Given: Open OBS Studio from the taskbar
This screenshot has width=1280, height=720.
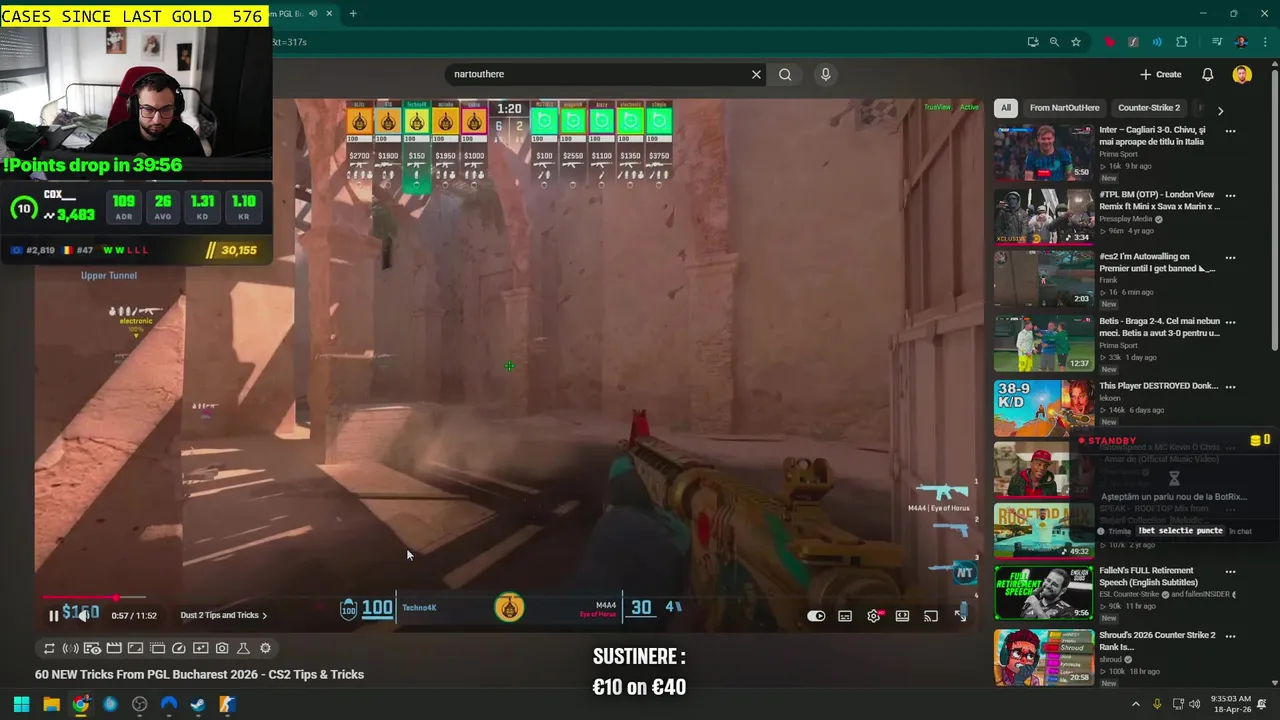Looking at the screenshot, I should [139, 704].
